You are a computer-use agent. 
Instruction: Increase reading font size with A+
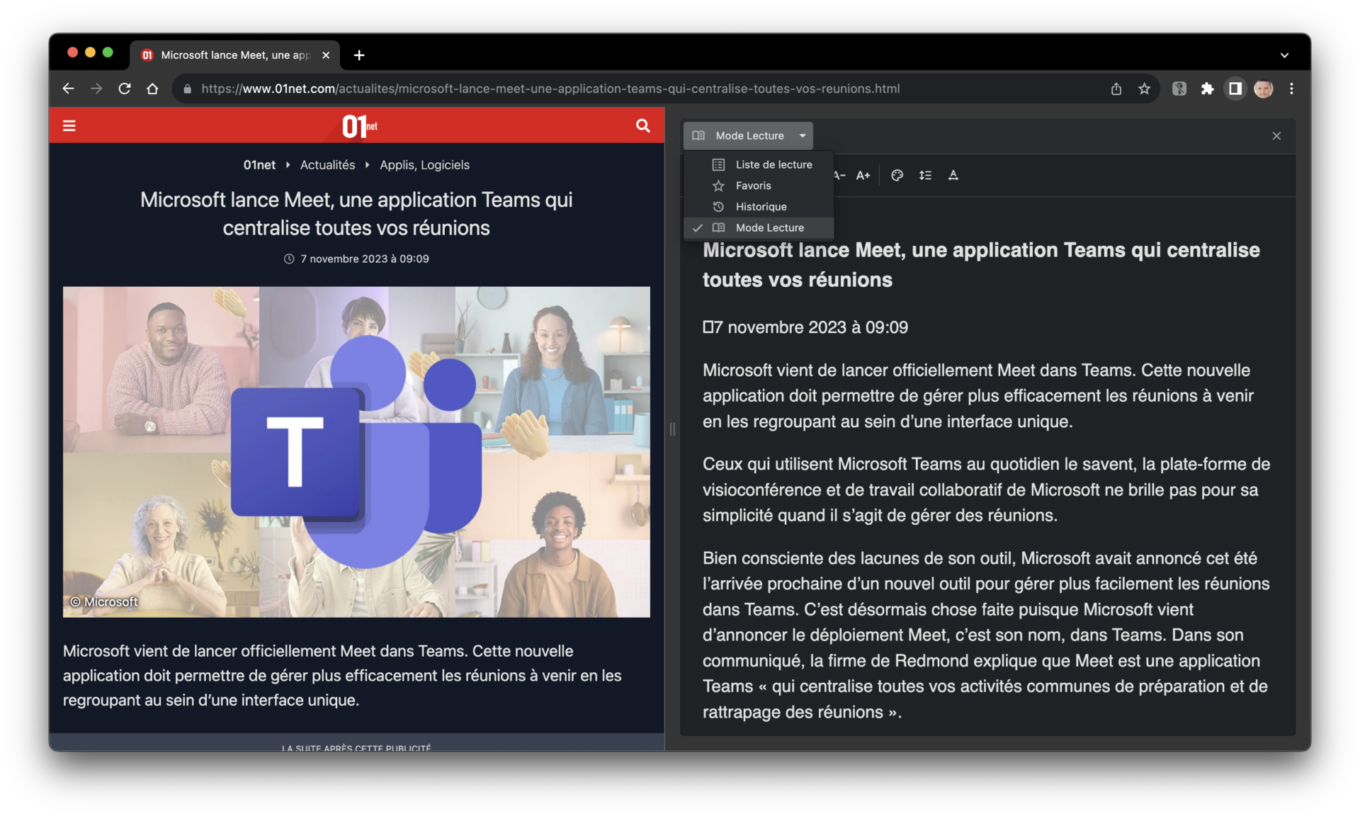(863, 175)
